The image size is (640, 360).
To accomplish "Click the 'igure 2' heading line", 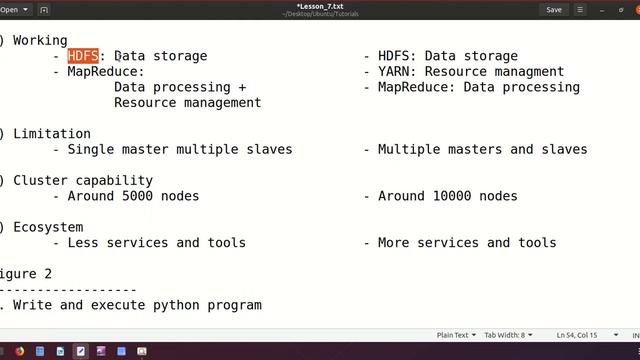I will (26, 274).
